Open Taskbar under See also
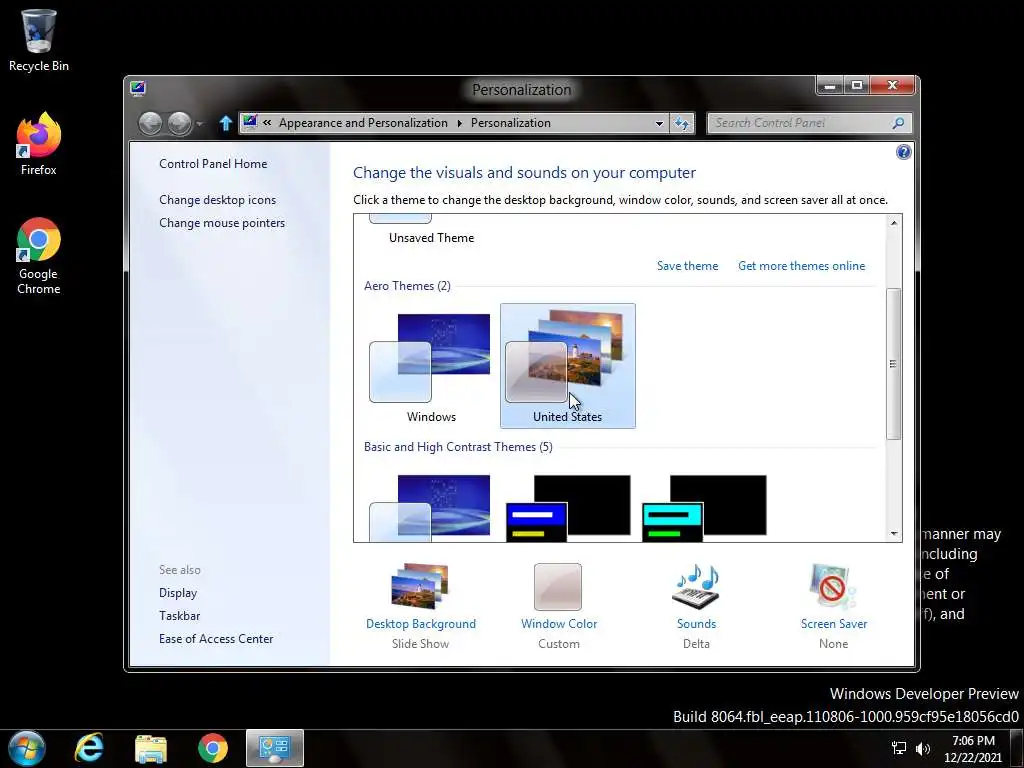This screenshot has height=768, width=1024. click(180, 616)
